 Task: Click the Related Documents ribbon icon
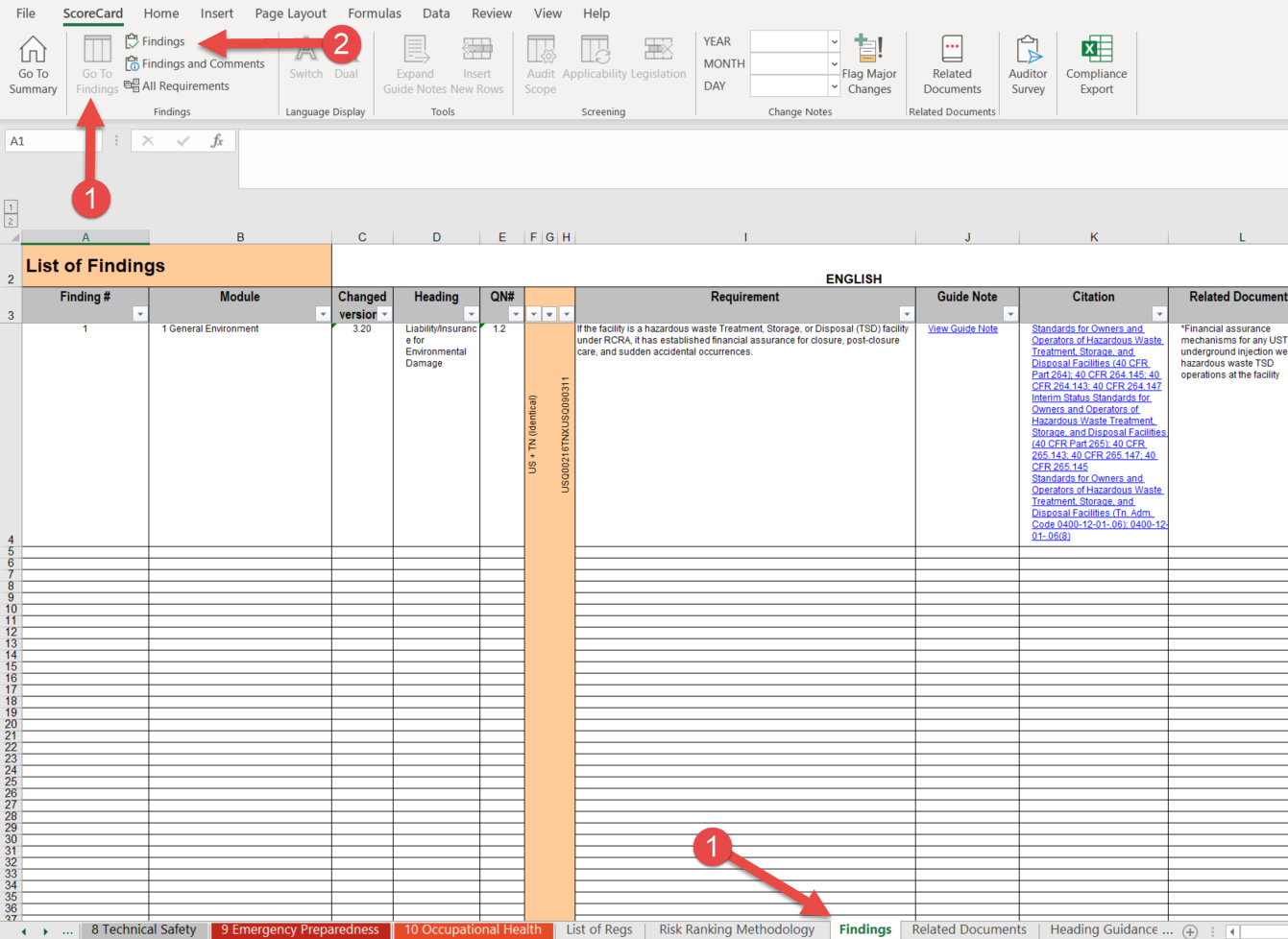tap(952, 65)
